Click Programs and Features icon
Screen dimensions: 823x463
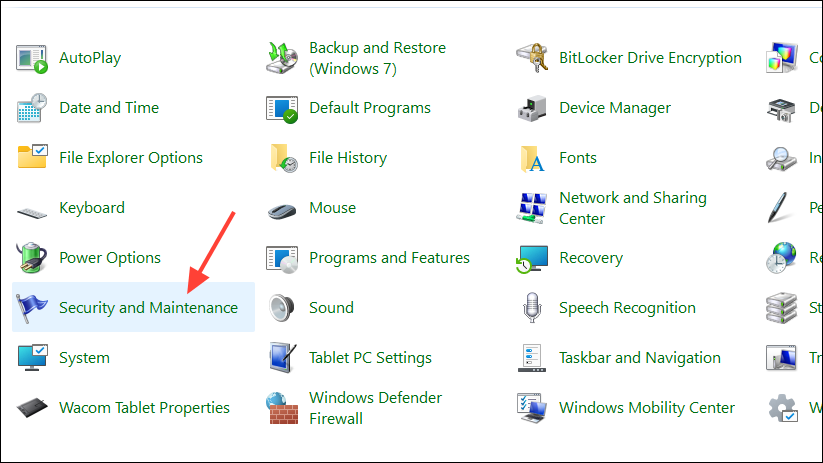tap(282, 259)
